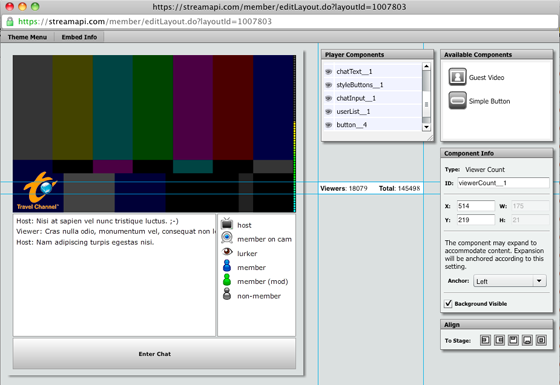Center component on stage
This screenshot has height=385, width=560.
tap(541, 340)
